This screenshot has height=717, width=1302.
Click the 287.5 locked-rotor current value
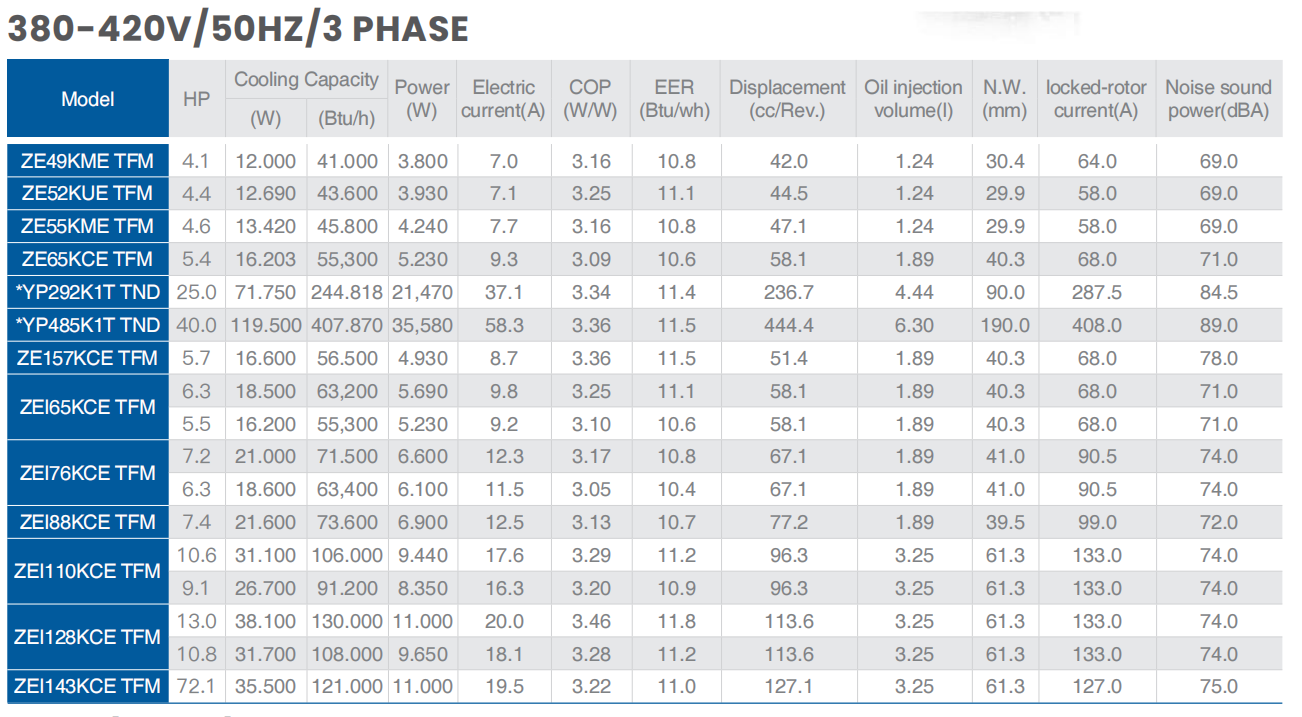1096,292
